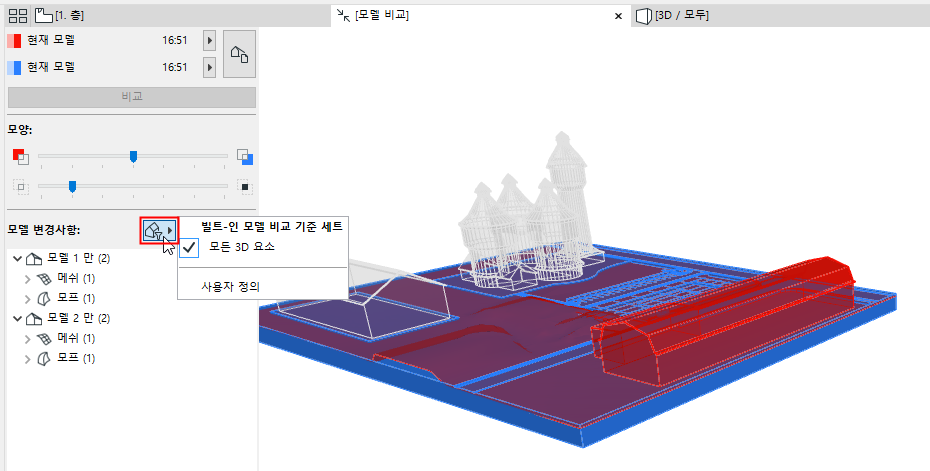Click the dashed transparent square icon
Screen dimensions: 930x471
(21, 187)
